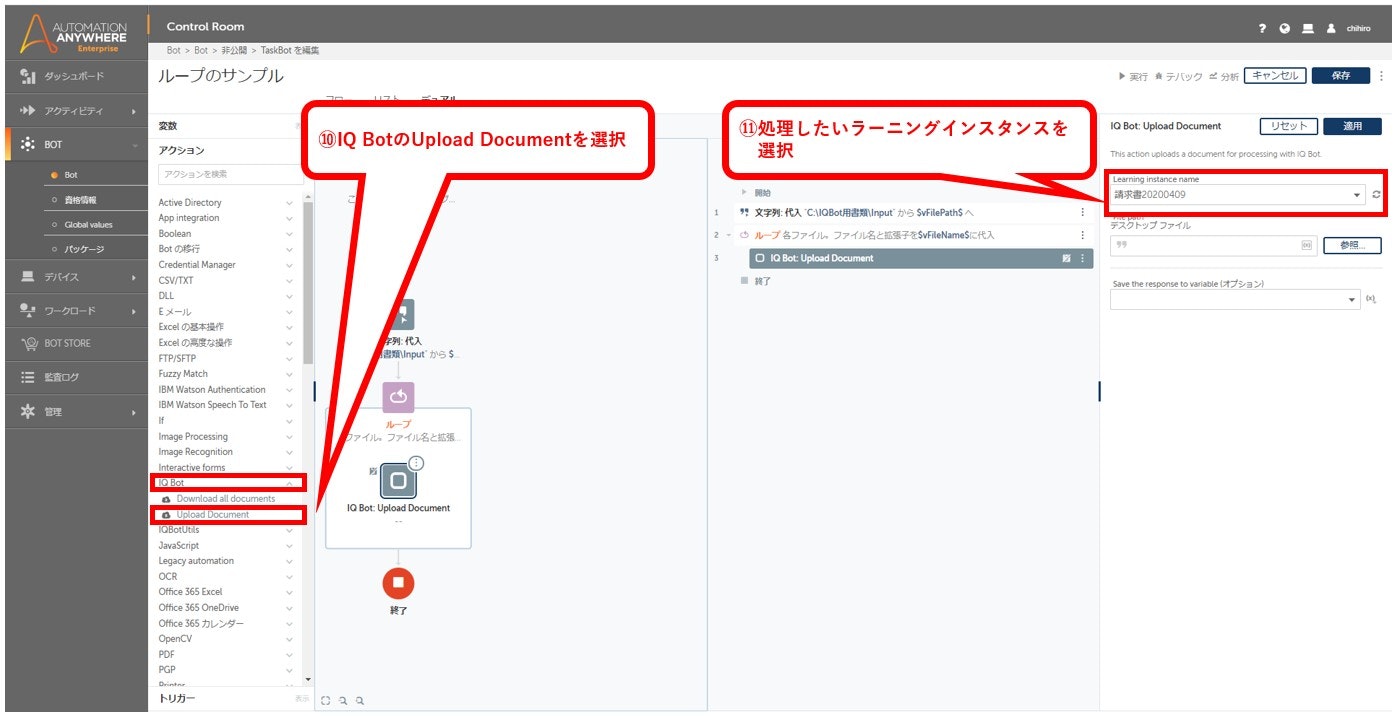The image size is (1396, 716).
Task: Select the Download all documents action
Action: [226, 499]
